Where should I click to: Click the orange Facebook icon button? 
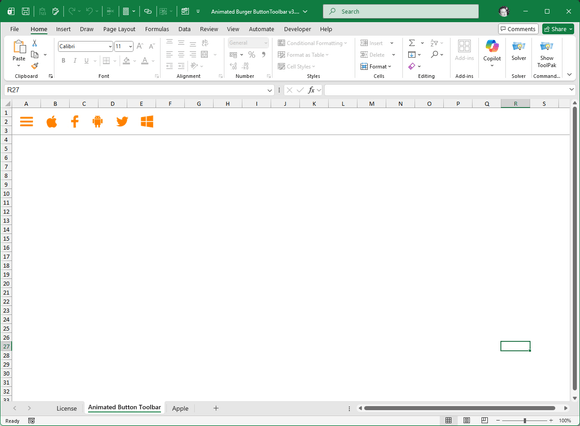tap(75, 121)
